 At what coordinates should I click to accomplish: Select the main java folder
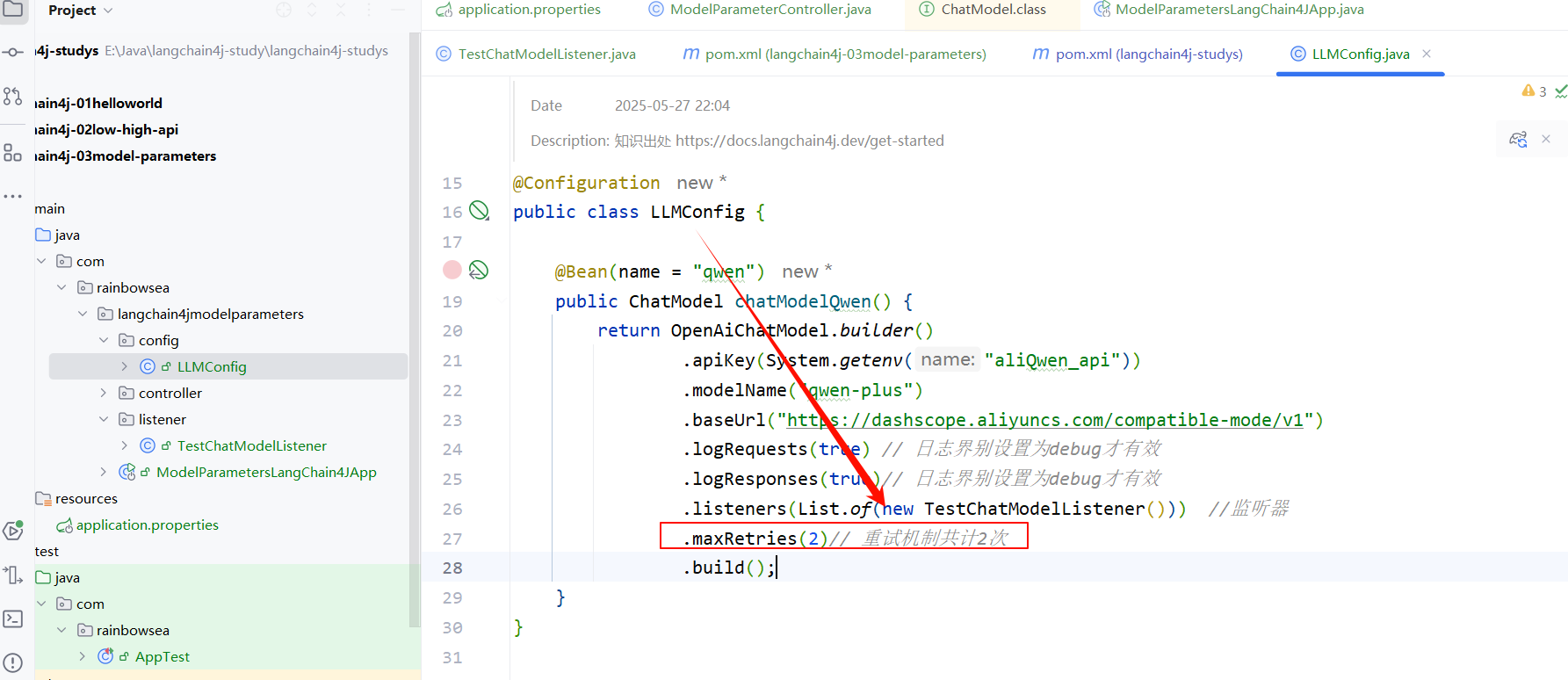pos(67,235)
